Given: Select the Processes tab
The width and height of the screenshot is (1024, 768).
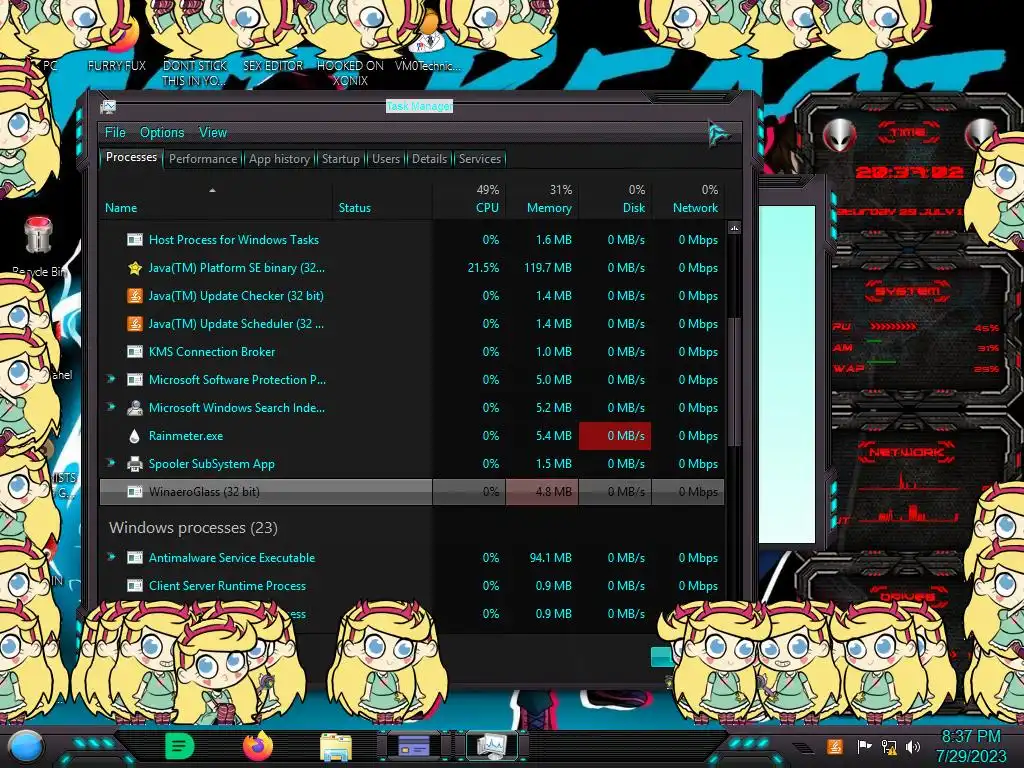Looking at the screenshot, I should click(x=131, y=157).
